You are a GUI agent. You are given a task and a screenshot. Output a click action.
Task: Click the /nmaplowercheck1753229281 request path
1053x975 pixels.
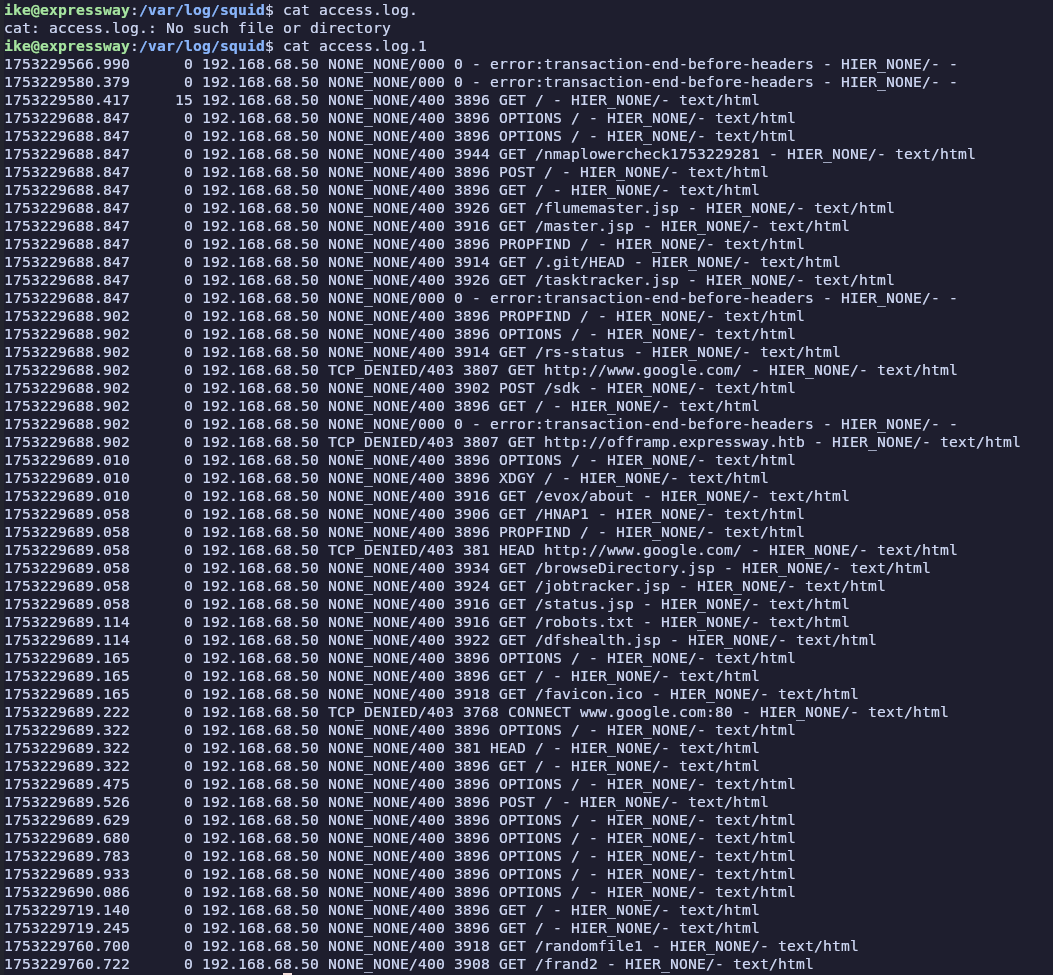(x=647, y=154)
